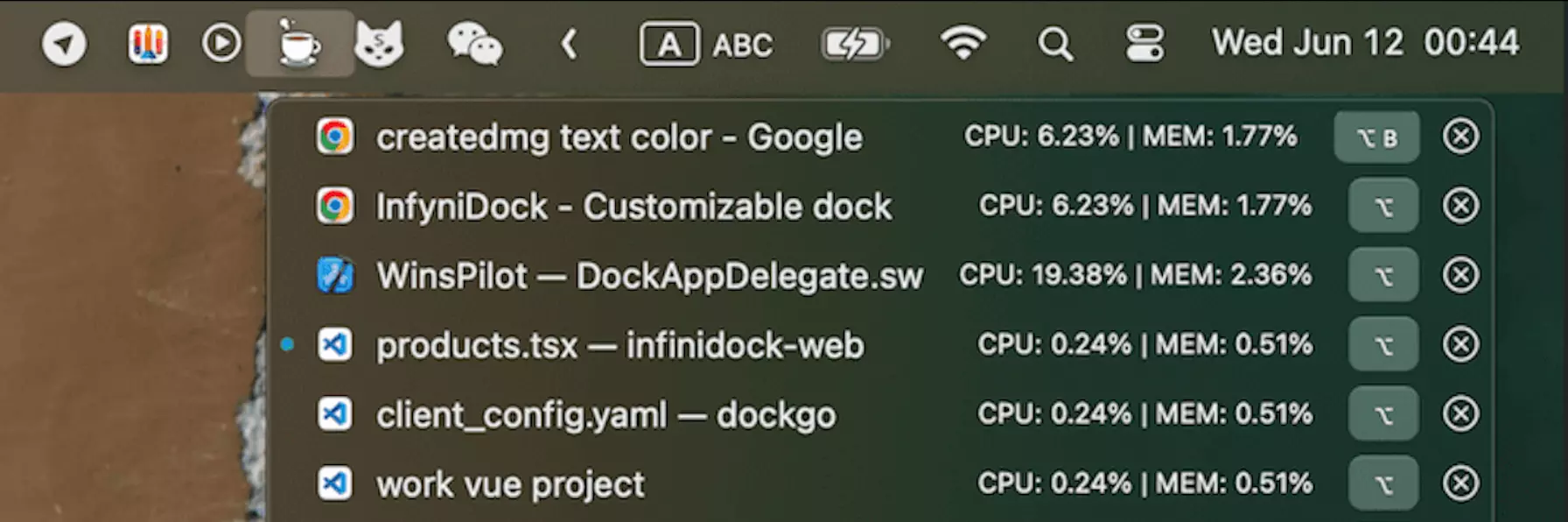
Task: Click Xcode icon beside WinsPilot row
Action: click(x=334, y=275)
